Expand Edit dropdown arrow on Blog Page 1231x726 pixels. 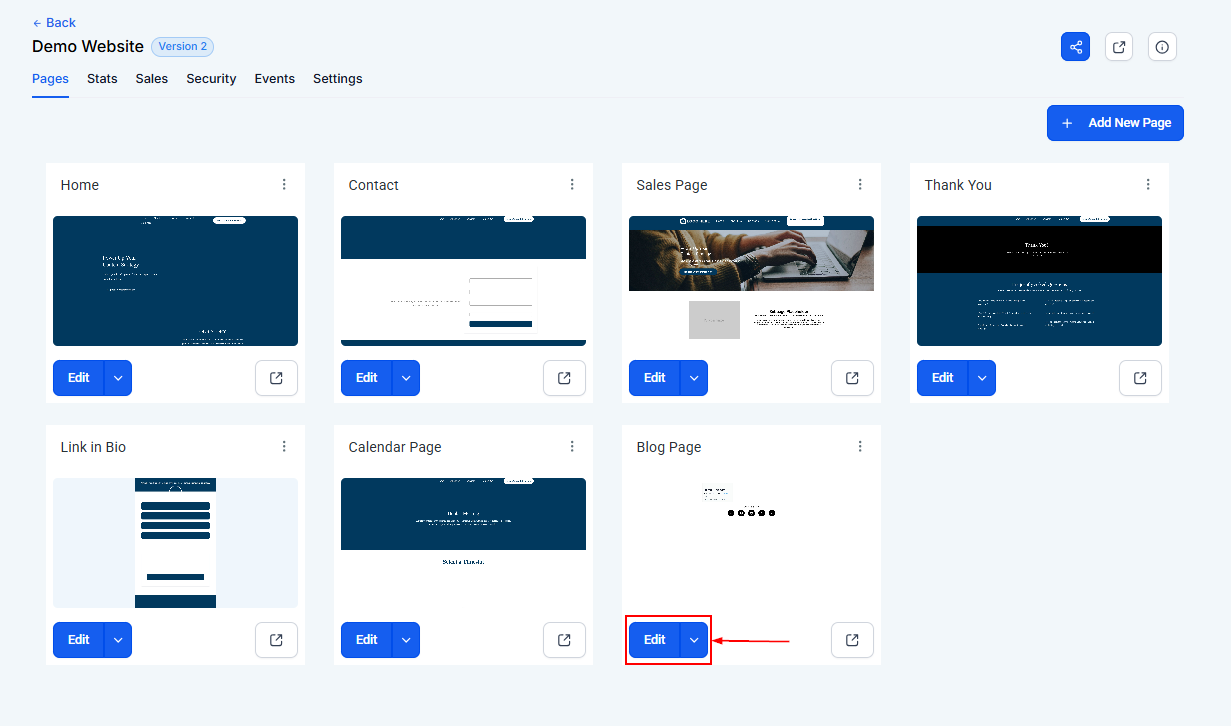point(694,640)
